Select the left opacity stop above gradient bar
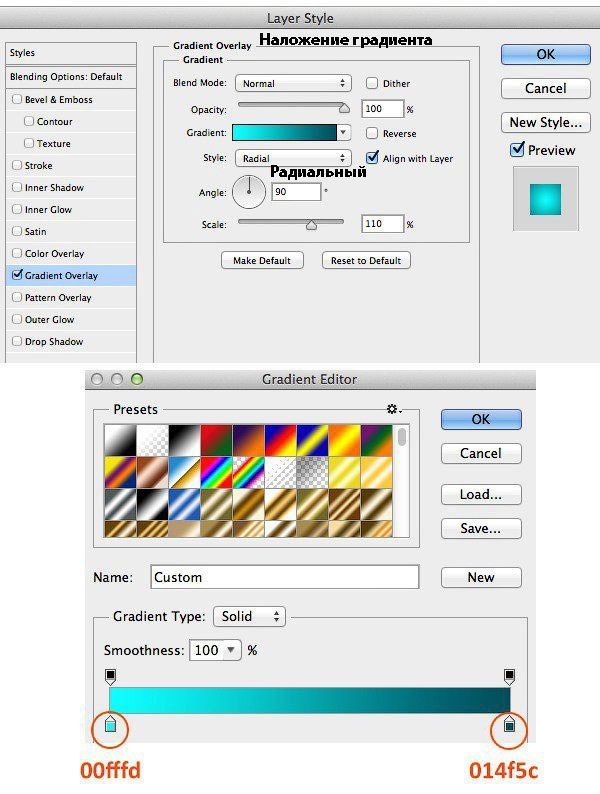 click(110, 676)
